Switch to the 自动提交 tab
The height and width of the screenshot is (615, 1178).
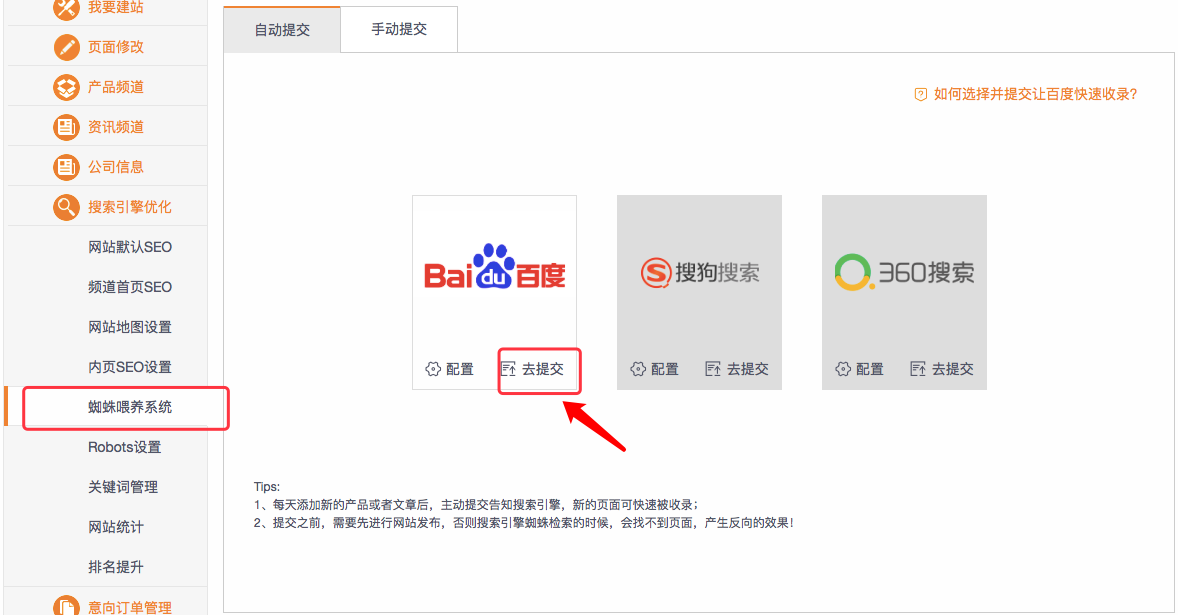282,30
